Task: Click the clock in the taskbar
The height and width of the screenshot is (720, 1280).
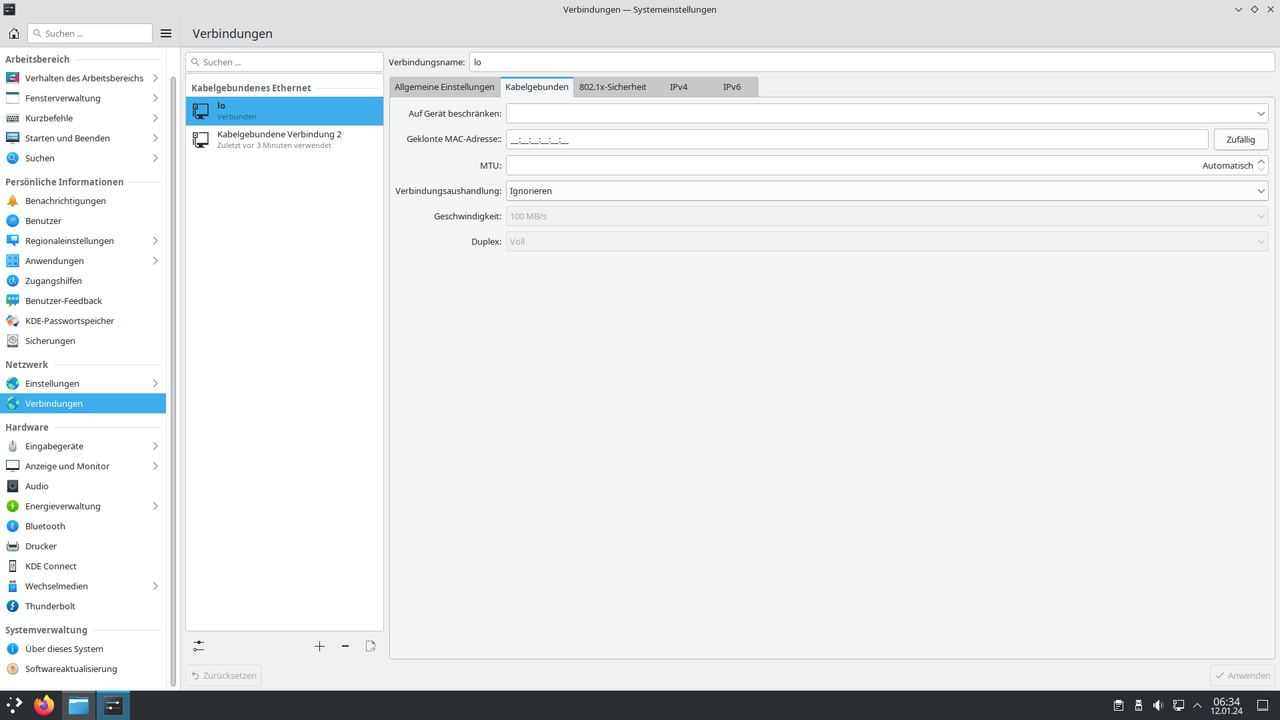Action: [x=1227, y=706]
